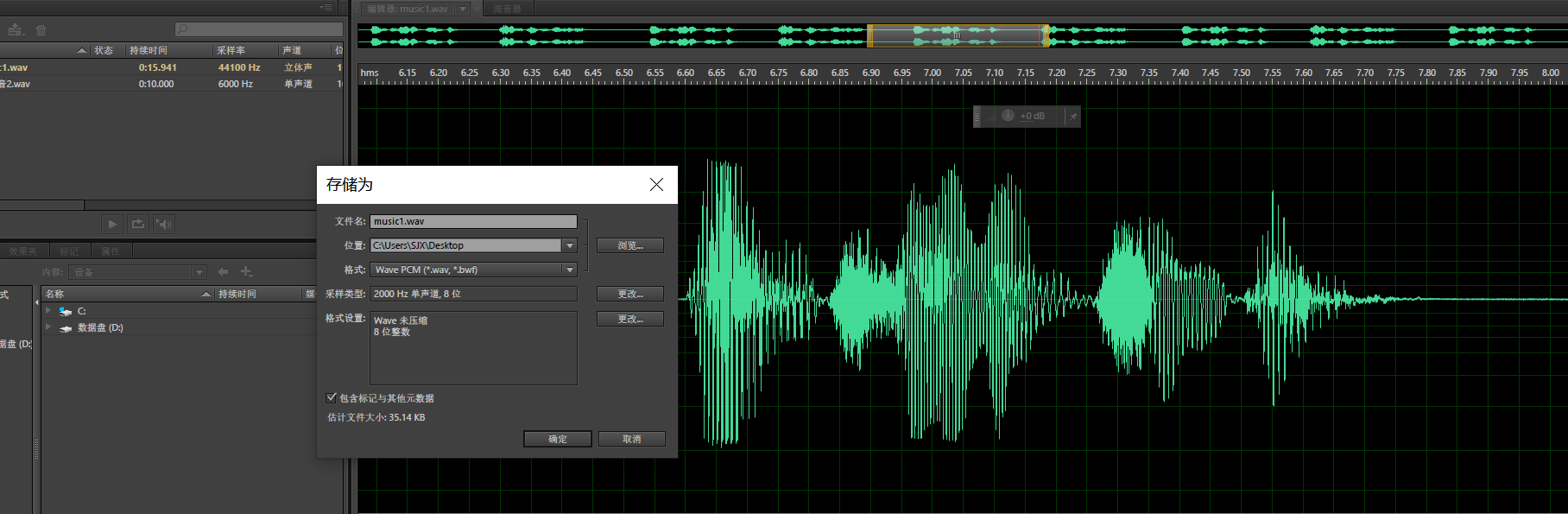Switch to the 标记 tab

[x=69, y=251]
